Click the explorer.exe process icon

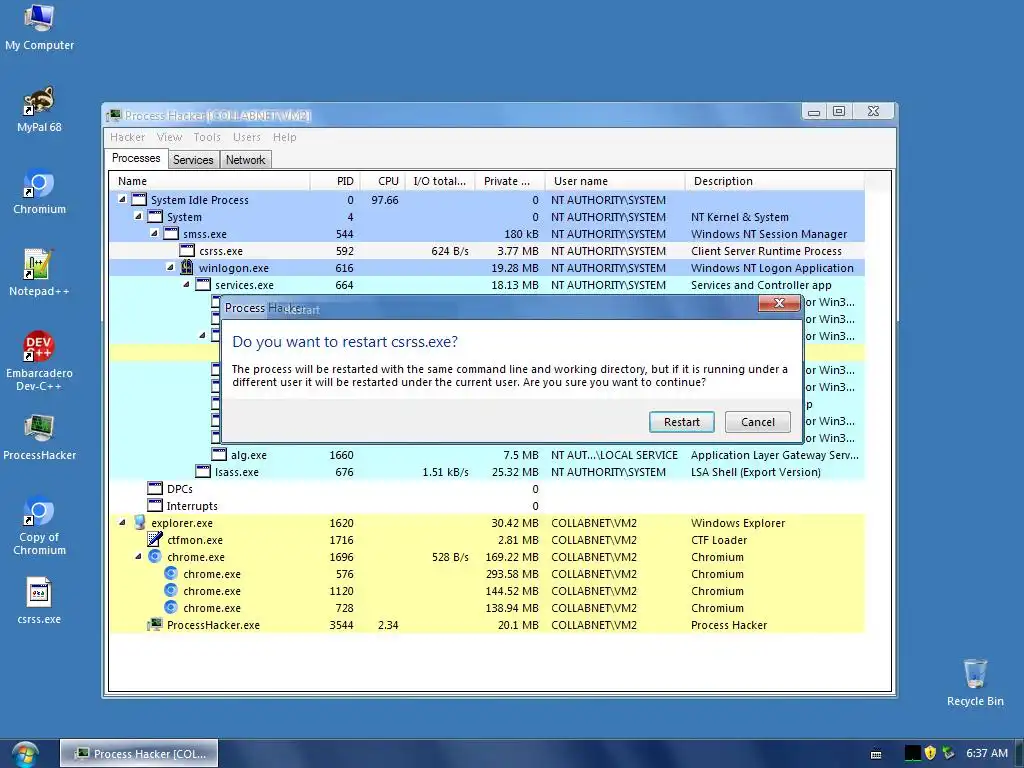click(x=139, y=522)
